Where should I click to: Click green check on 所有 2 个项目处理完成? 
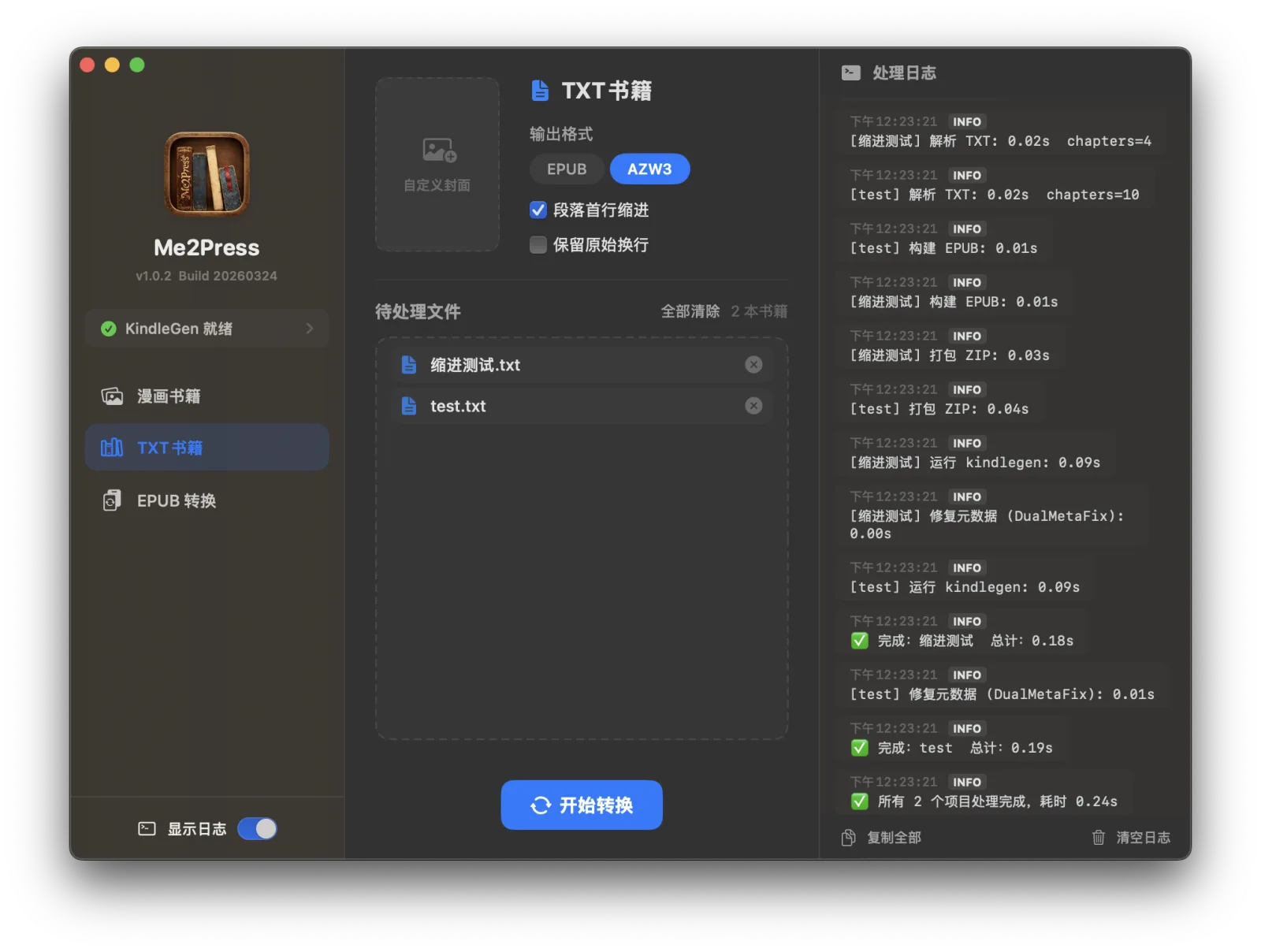coord(860,801)
